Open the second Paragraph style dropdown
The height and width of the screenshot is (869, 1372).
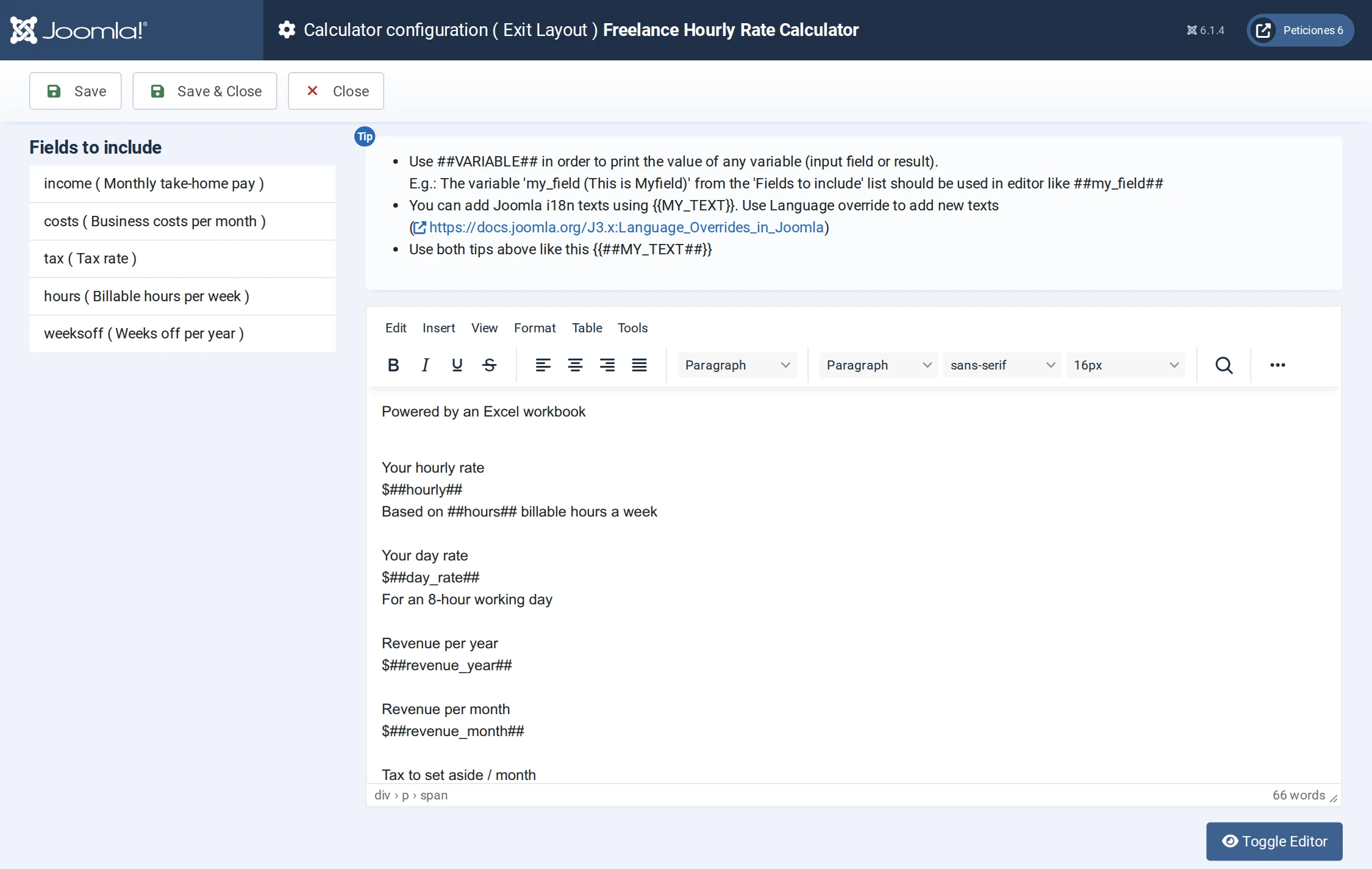coord(878,365)
